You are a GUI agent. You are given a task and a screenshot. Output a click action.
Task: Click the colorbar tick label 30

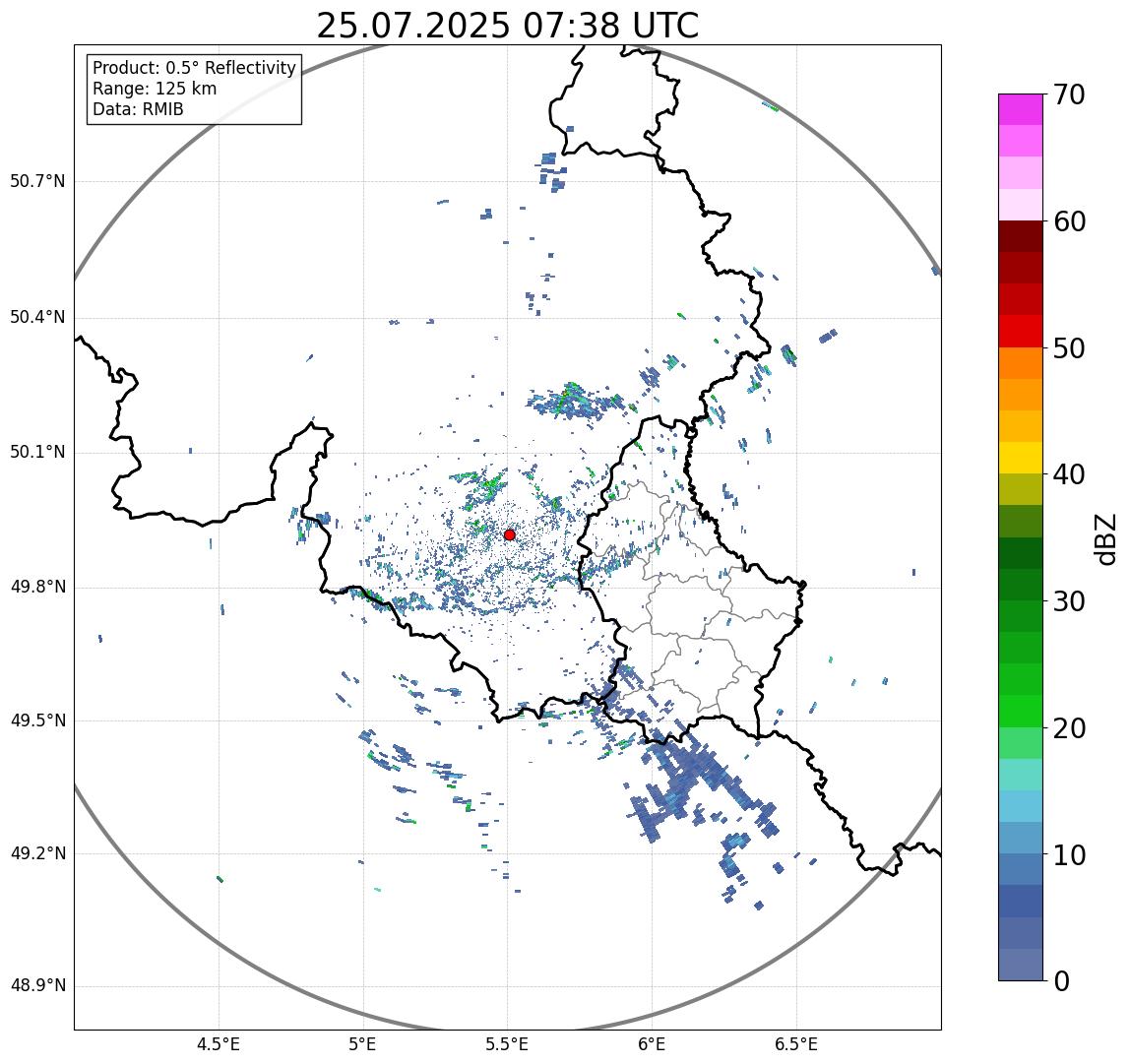tap(1069, 601)
